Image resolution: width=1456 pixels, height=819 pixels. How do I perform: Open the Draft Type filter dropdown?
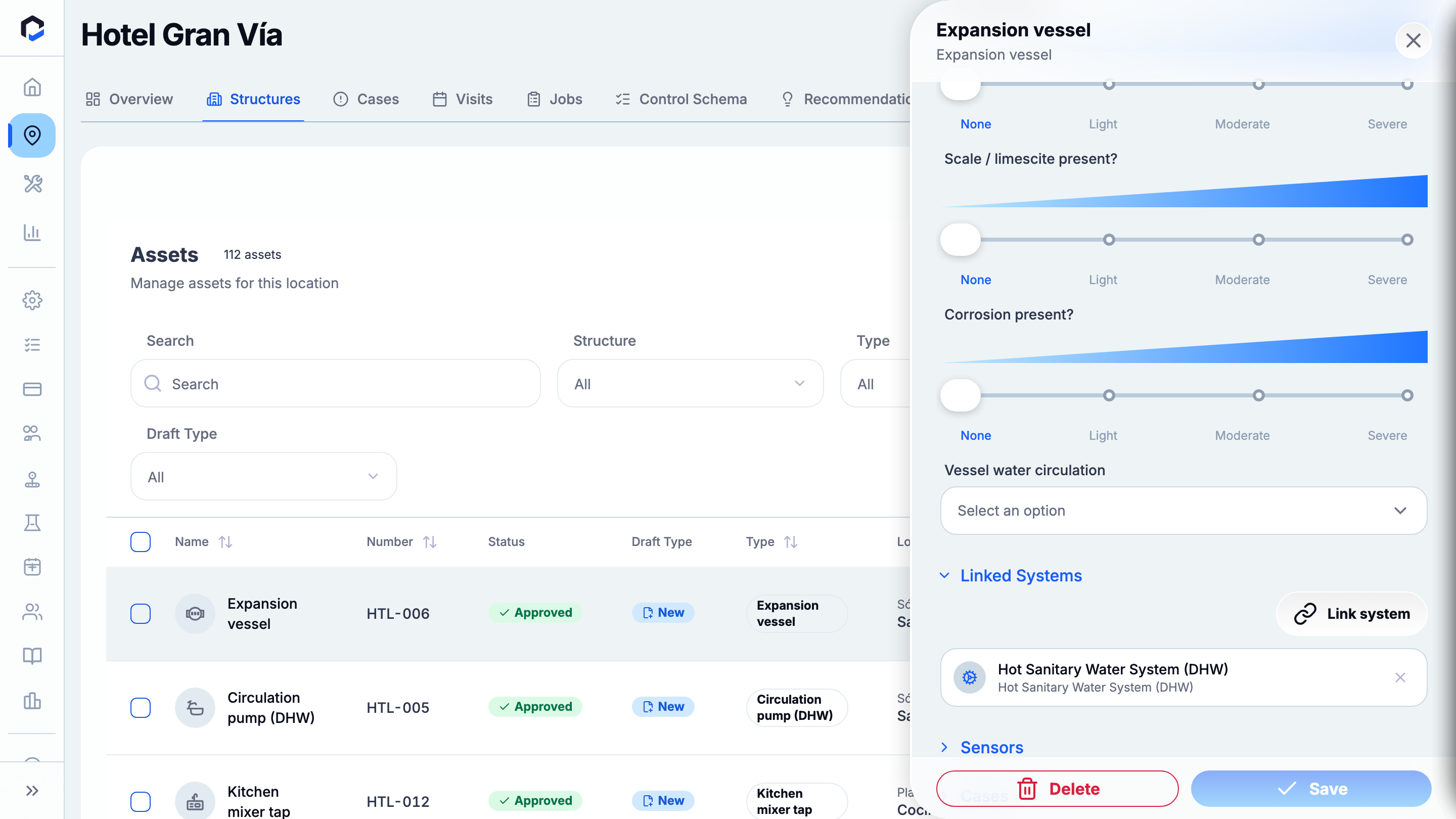click(x=263, y=476)
